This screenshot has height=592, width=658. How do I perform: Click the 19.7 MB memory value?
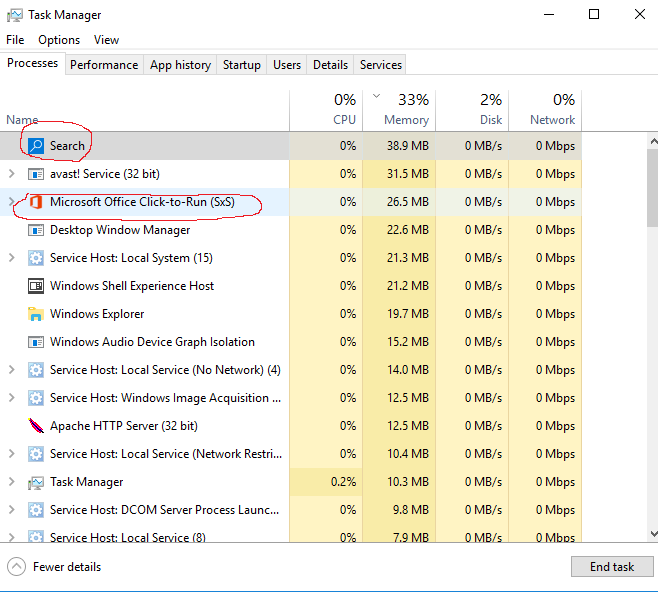coord(407,314)
